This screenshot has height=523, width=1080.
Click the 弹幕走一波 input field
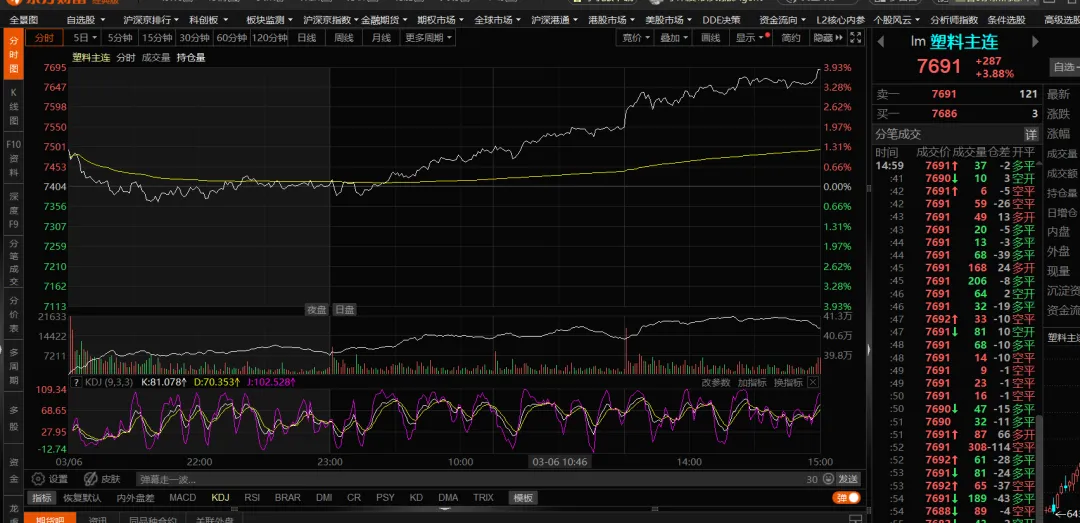pyautogui.click(x=468, y=479)
